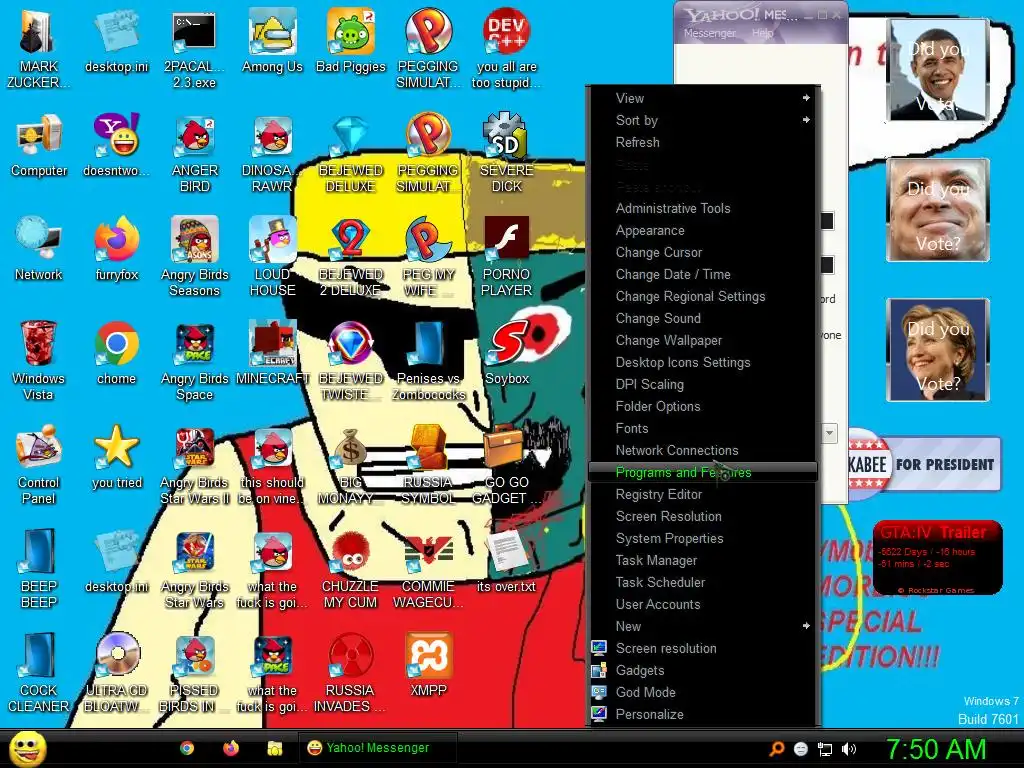The width and height of the screenshot is (1024, 768).
Task: Select the BEJEWED DELUXE gem icon
Action: click(351, 153)
